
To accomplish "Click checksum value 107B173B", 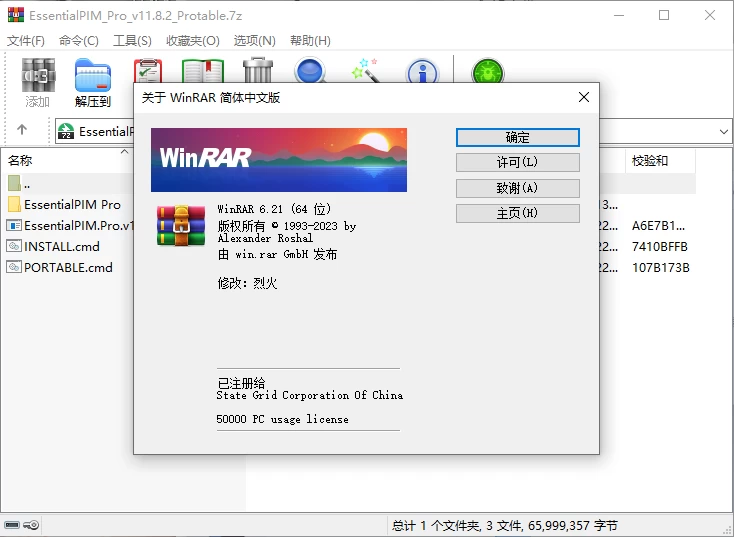I will [x=661, y=267].
